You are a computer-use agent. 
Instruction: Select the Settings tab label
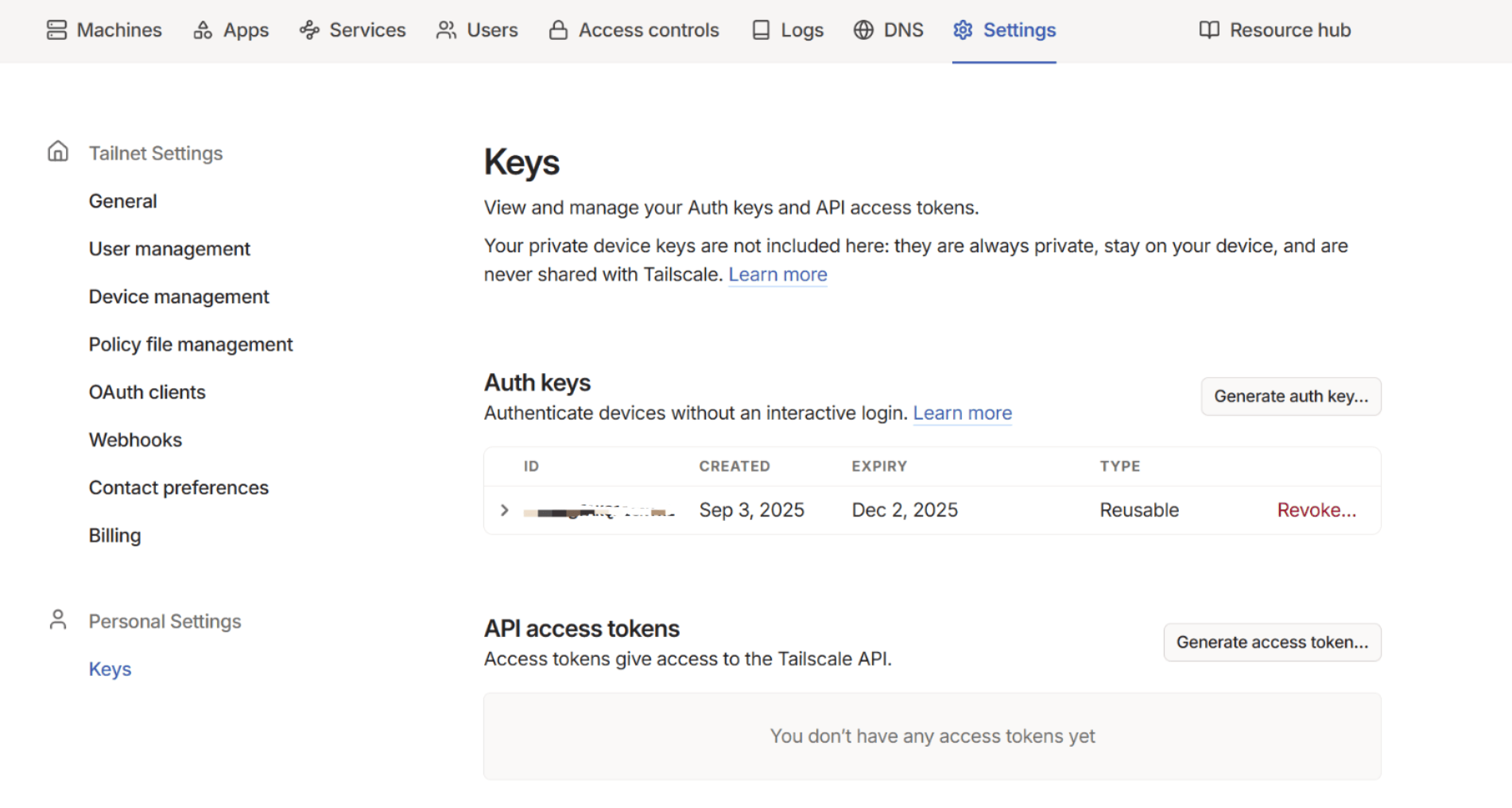[1019, 30]
